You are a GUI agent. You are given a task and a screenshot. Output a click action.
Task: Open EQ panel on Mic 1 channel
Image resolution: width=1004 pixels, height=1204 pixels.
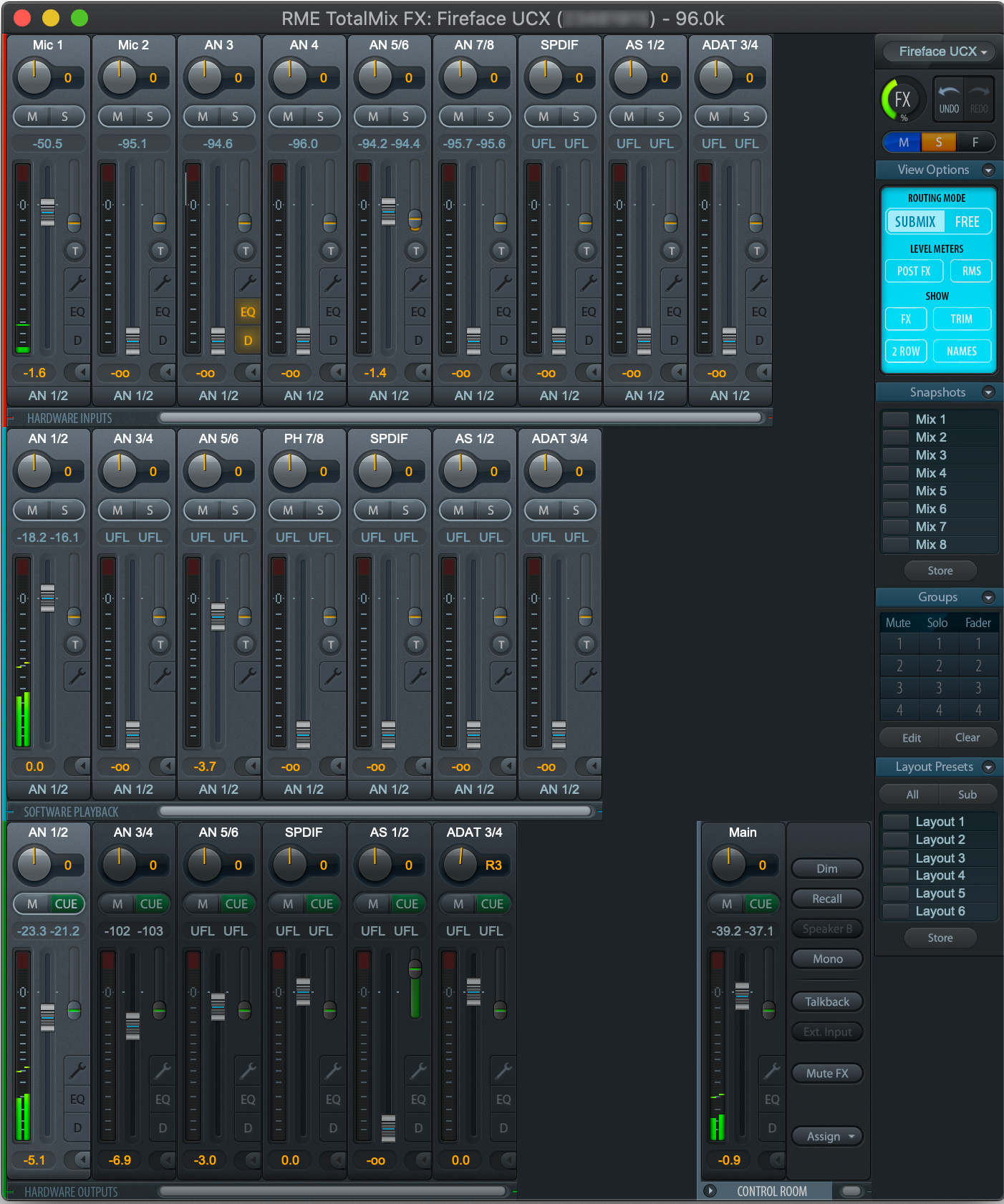point(77,312)
